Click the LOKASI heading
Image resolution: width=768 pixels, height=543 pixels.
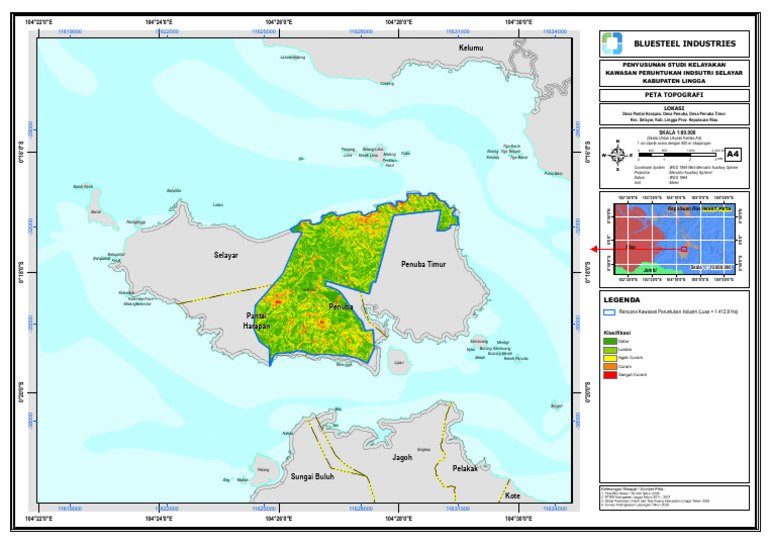click(x=674, y=108)
